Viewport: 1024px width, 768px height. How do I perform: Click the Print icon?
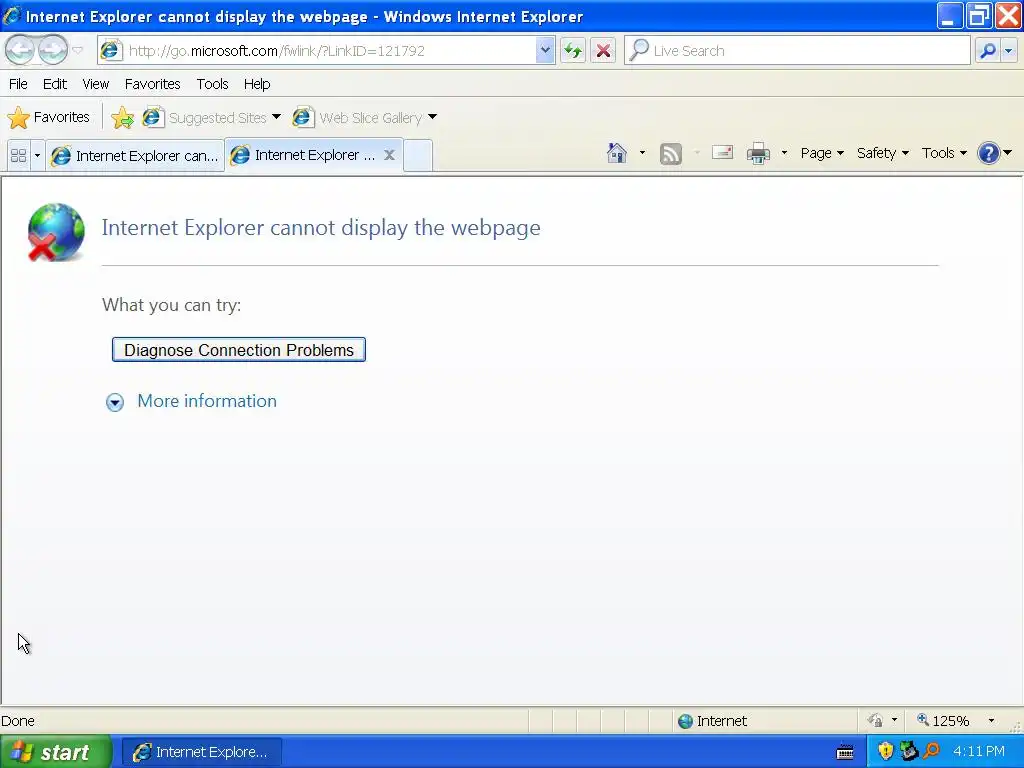(x=758, y=153)
